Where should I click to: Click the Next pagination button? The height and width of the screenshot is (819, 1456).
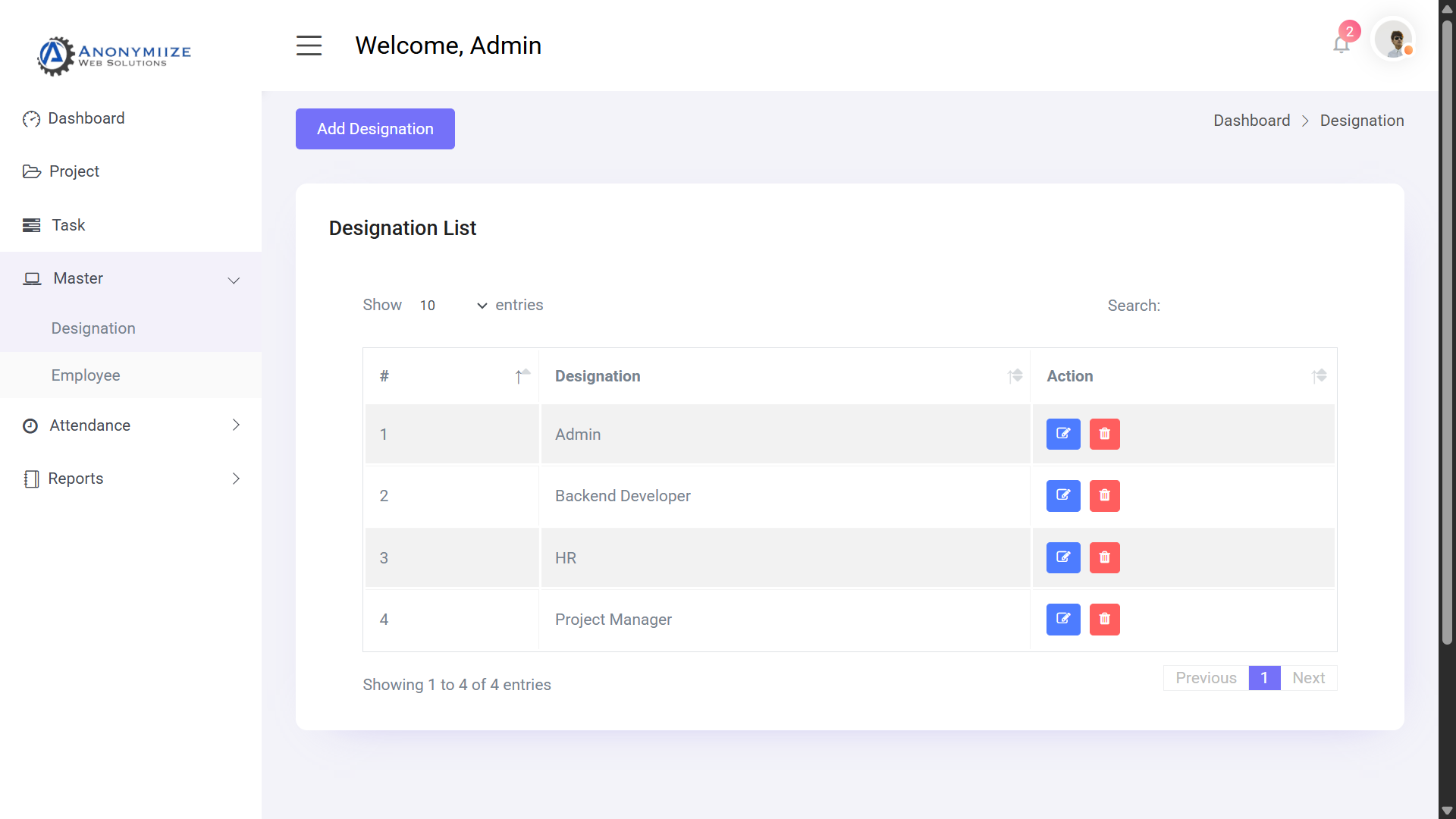tap(1309, 678)
